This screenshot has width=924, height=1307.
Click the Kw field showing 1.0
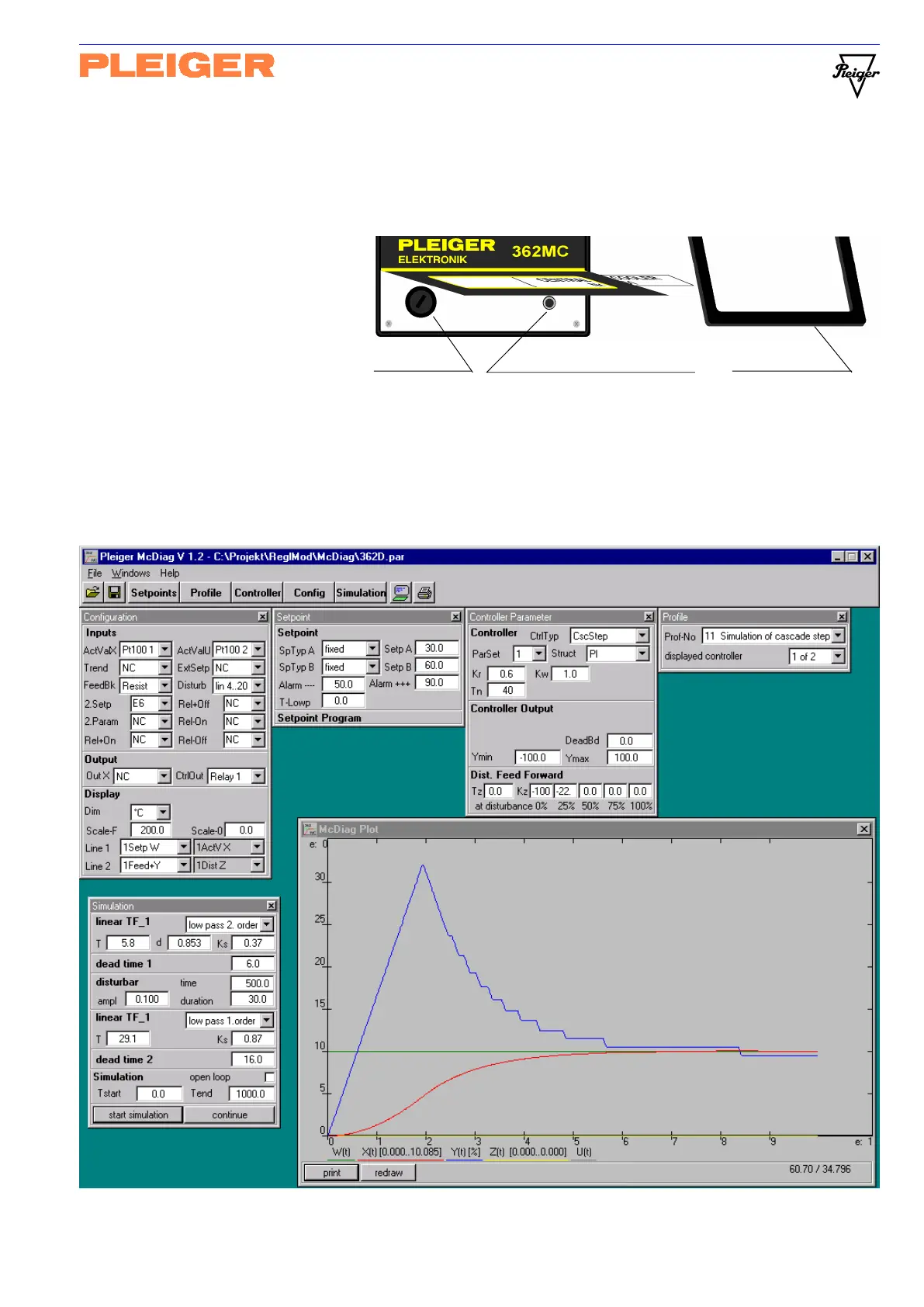[570, 674]
